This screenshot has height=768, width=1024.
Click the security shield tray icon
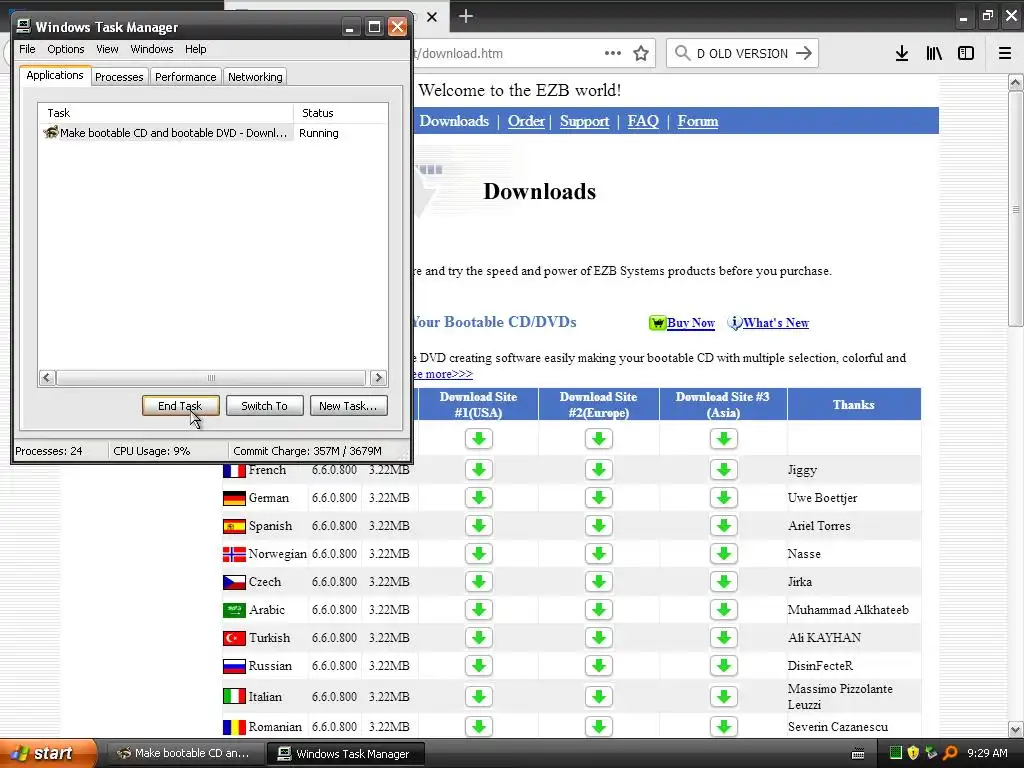913,753
